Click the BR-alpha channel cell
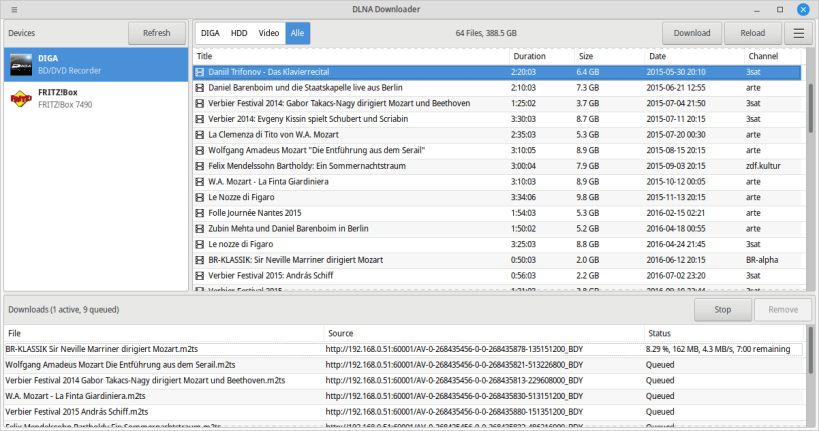 (762, 260)
